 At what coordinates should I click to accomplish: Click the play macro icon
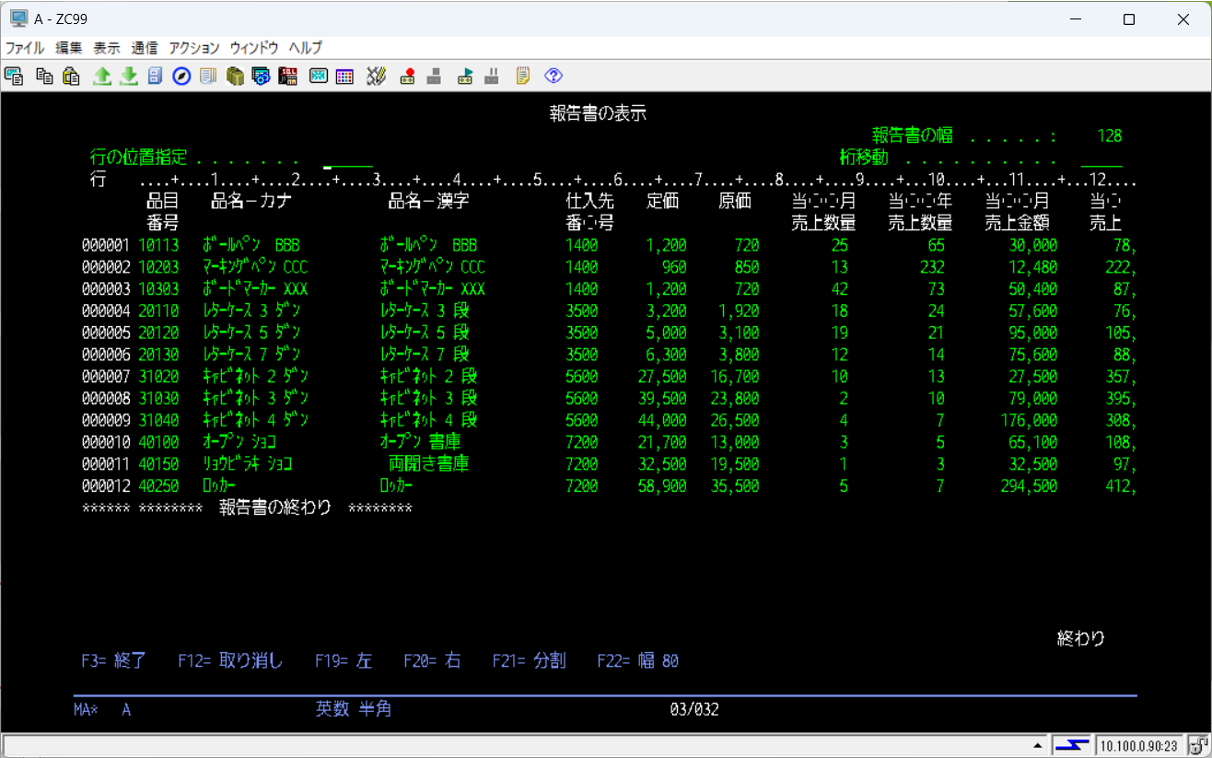tap(464, 76)
